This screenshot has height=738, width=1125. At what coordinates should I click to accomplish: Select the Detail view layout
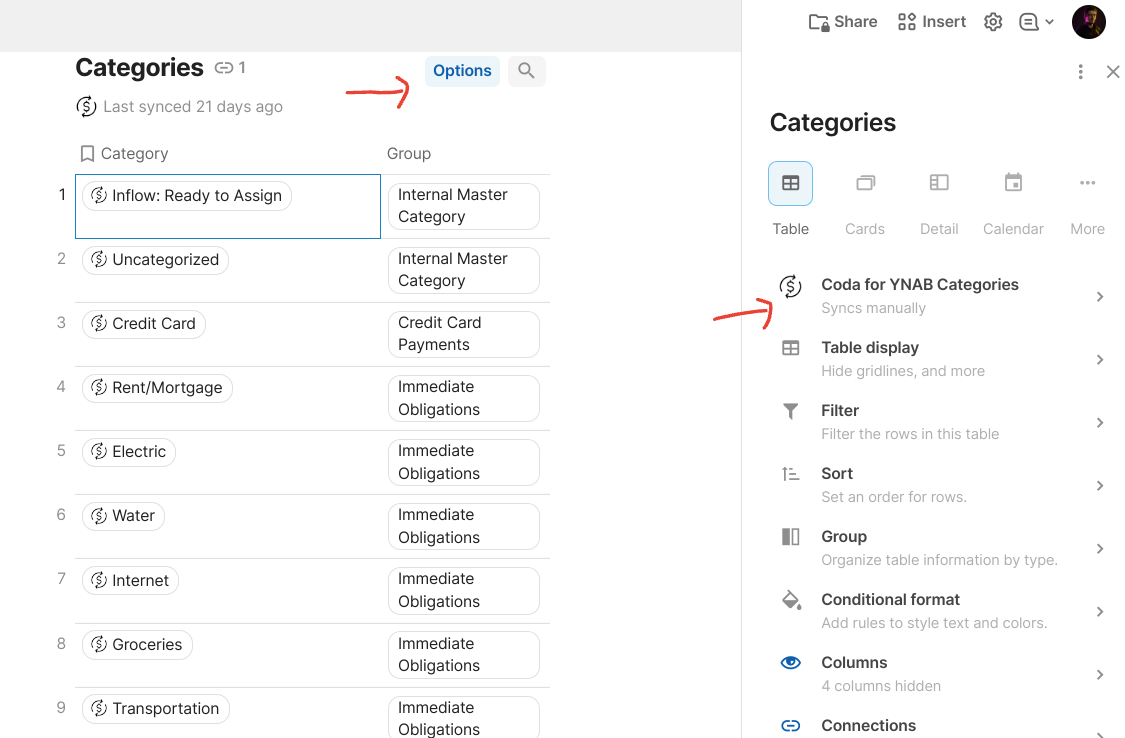coord(939,184)
